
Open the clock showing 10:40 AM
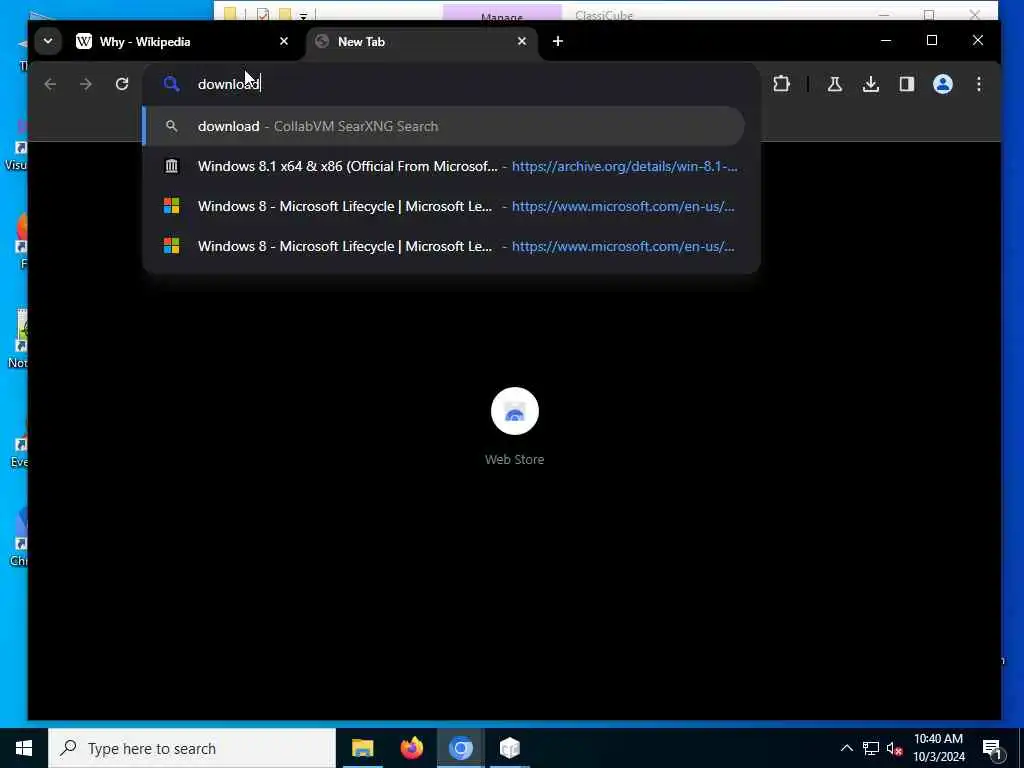(x=938, y=748)
